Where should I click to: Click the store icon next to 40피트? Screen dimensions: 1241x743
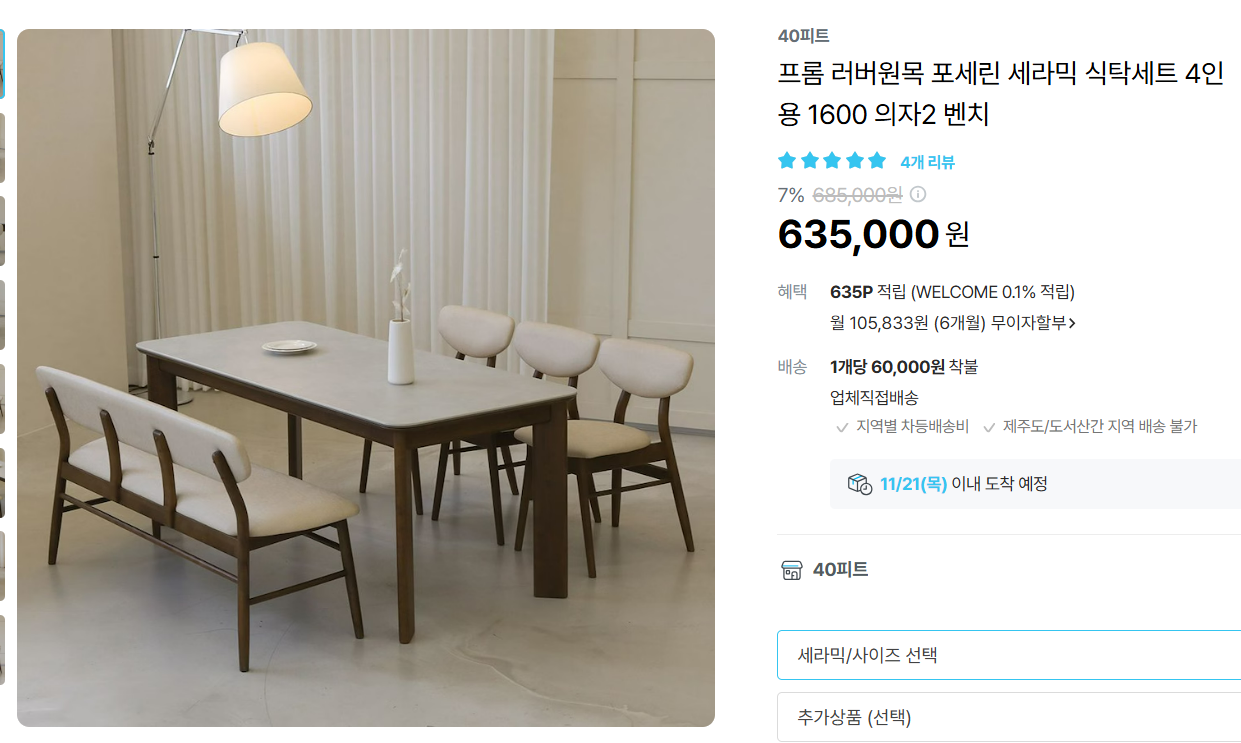[791, 570]
